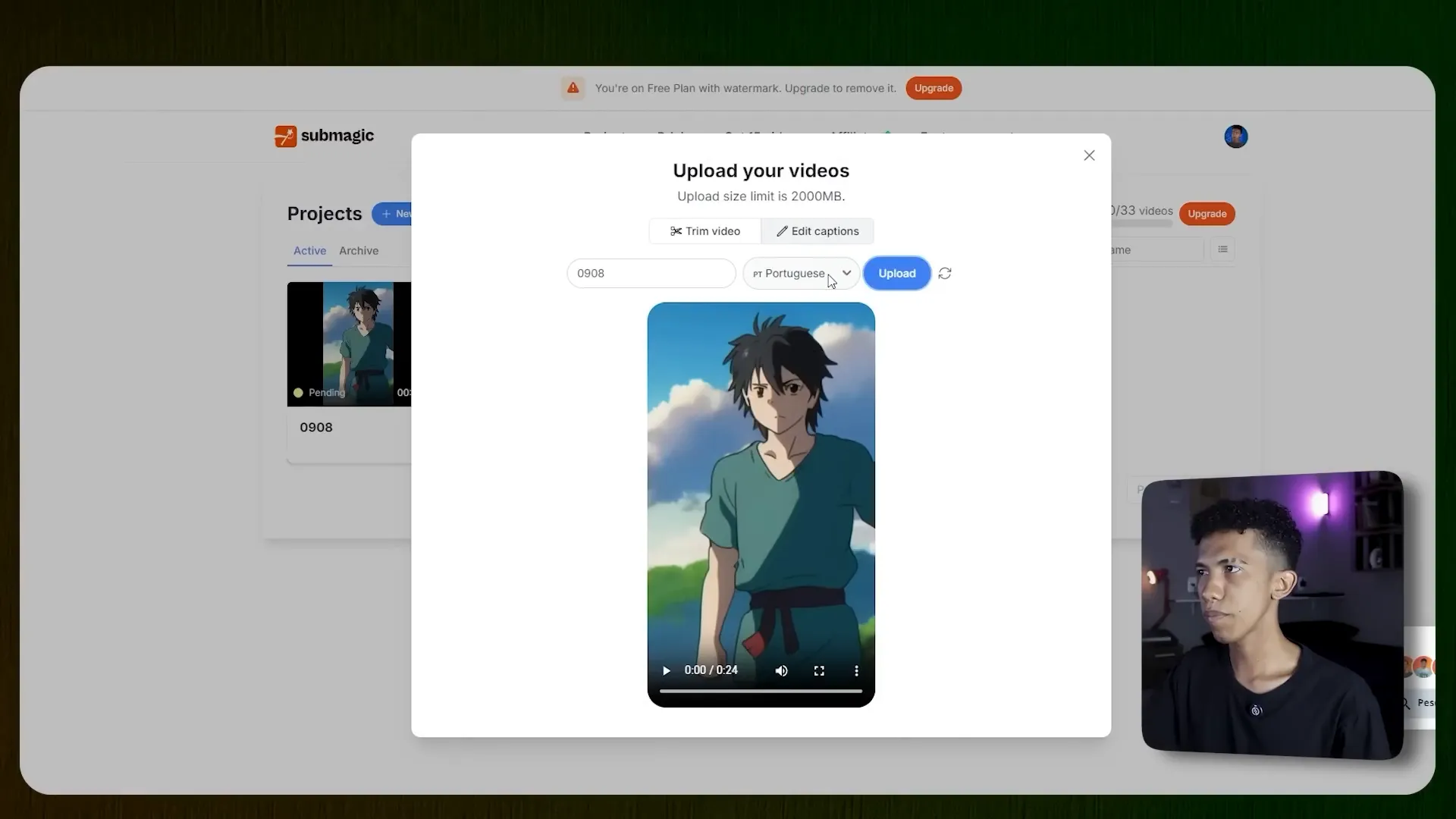Click the warning triangle icon in banner
The image size is (1456, 819).
pyautogui.click(x=573, y=88)
